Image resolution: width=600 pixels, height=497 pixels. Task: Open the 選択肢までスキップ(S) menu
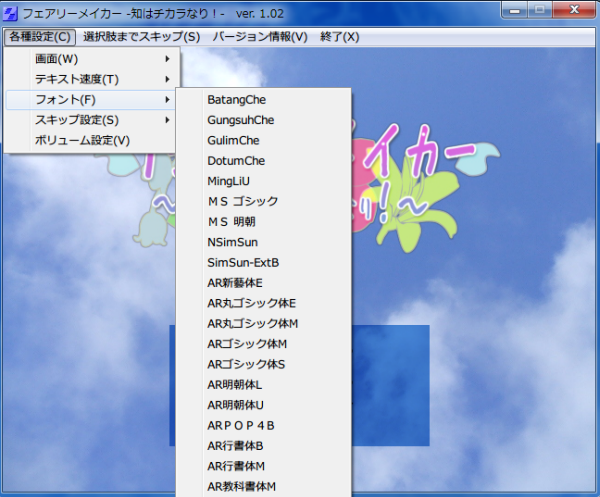click(x=141, y=37)
